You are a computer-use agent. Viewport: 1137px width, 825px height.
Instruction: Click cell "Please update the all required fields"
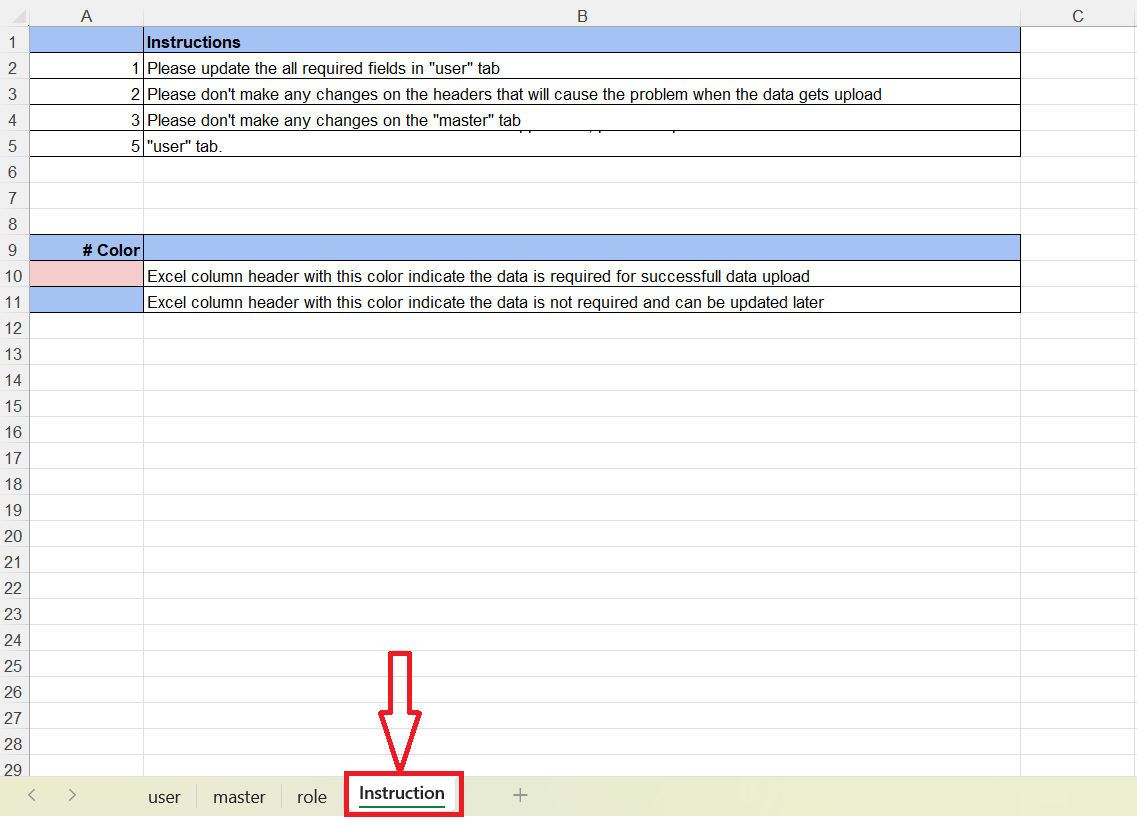point(582,67)
